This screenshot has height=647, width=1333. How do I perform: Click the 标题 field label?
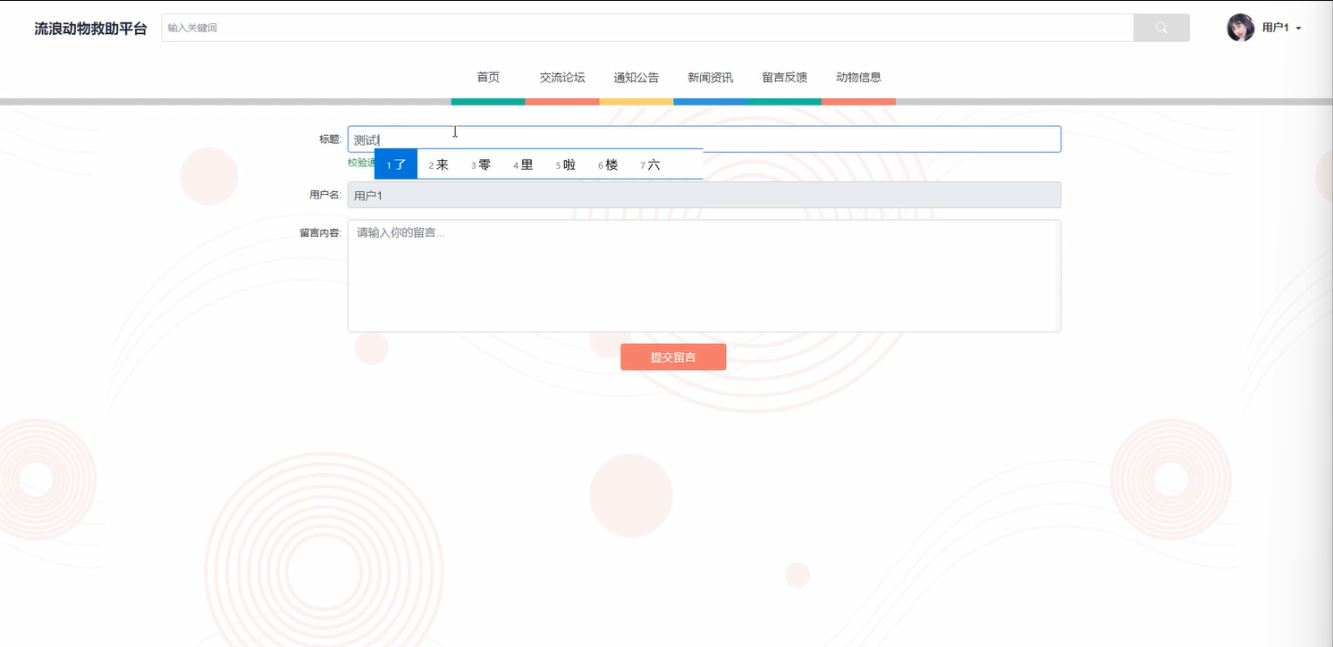(x=330, y=139)
